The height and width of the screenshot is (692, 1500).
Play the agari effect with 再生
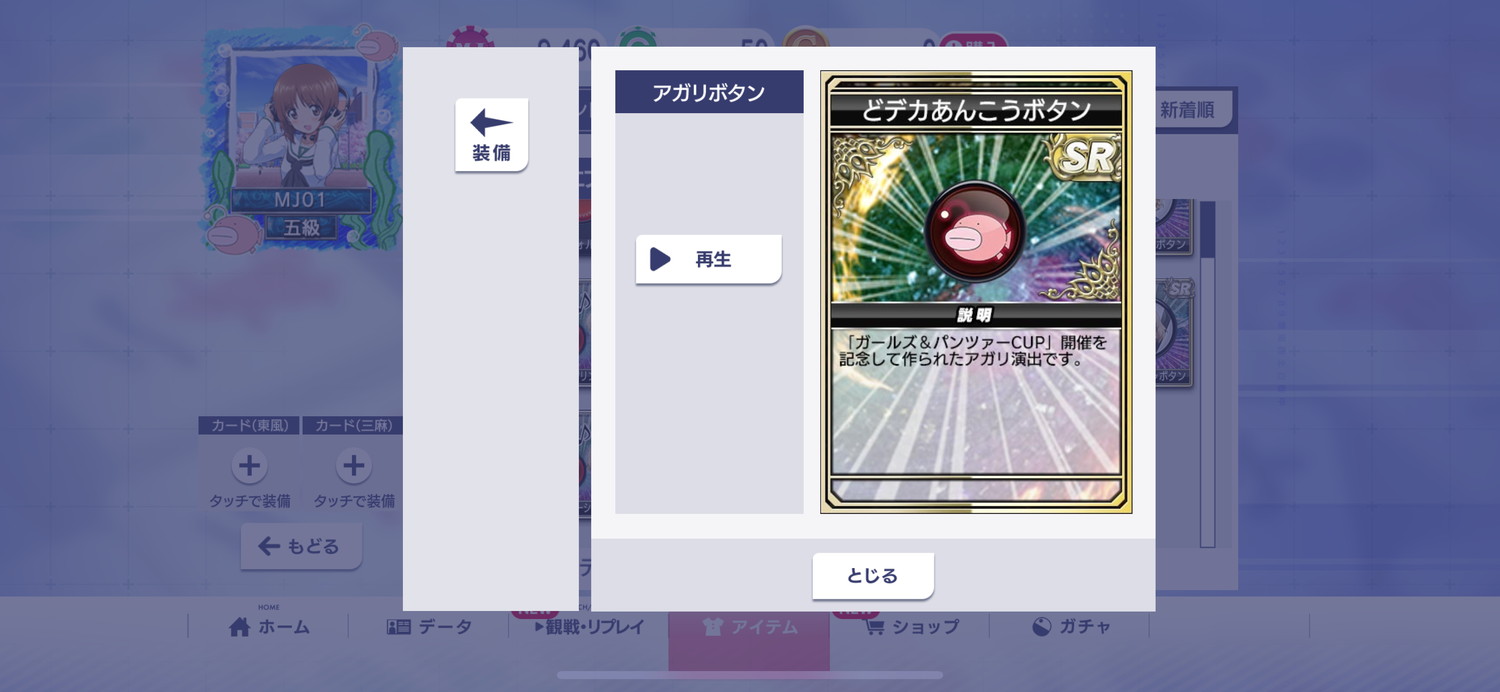708,259
